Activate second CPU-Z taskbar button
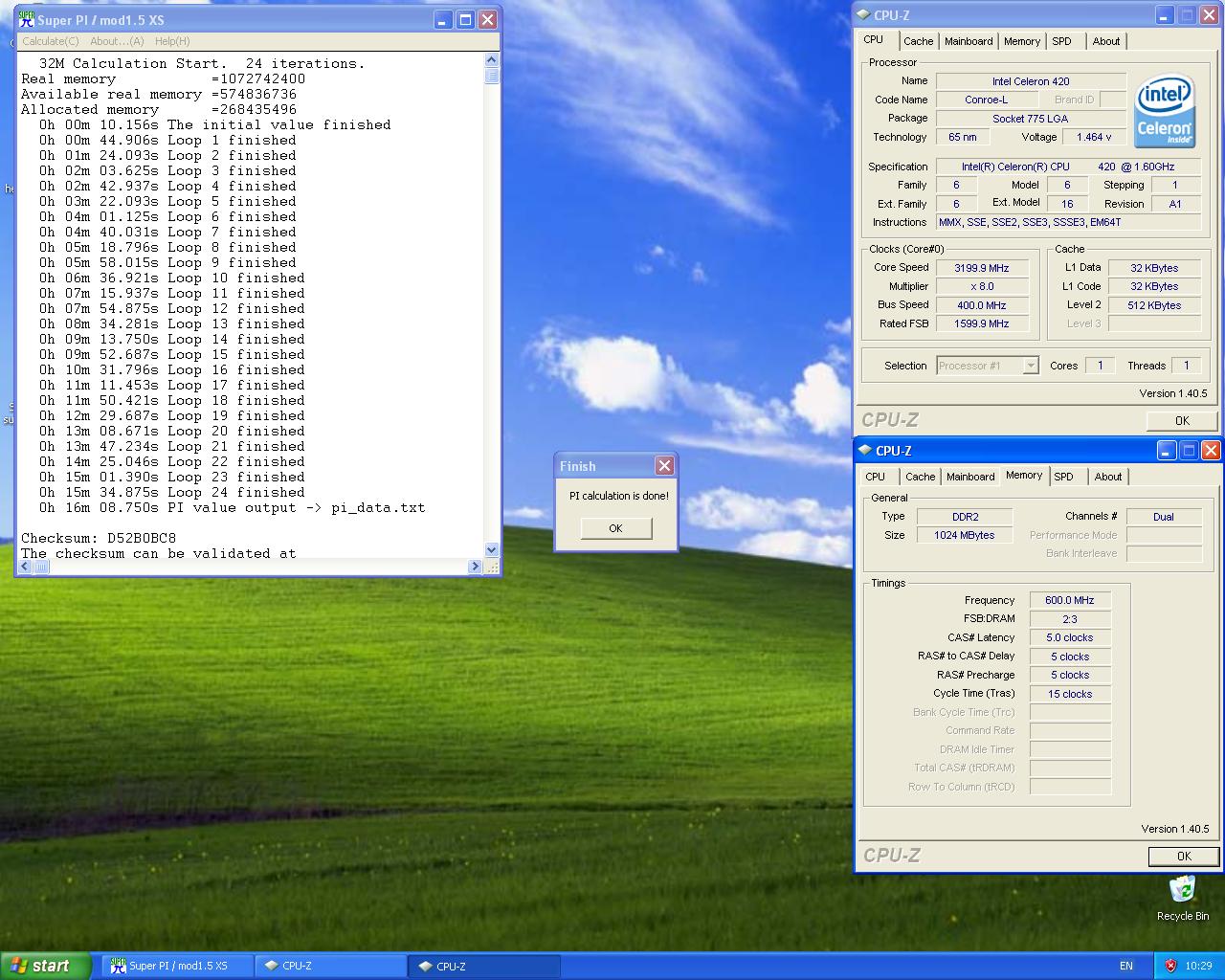The width and height of the screenshot is (1225, 980). point(484,966)
